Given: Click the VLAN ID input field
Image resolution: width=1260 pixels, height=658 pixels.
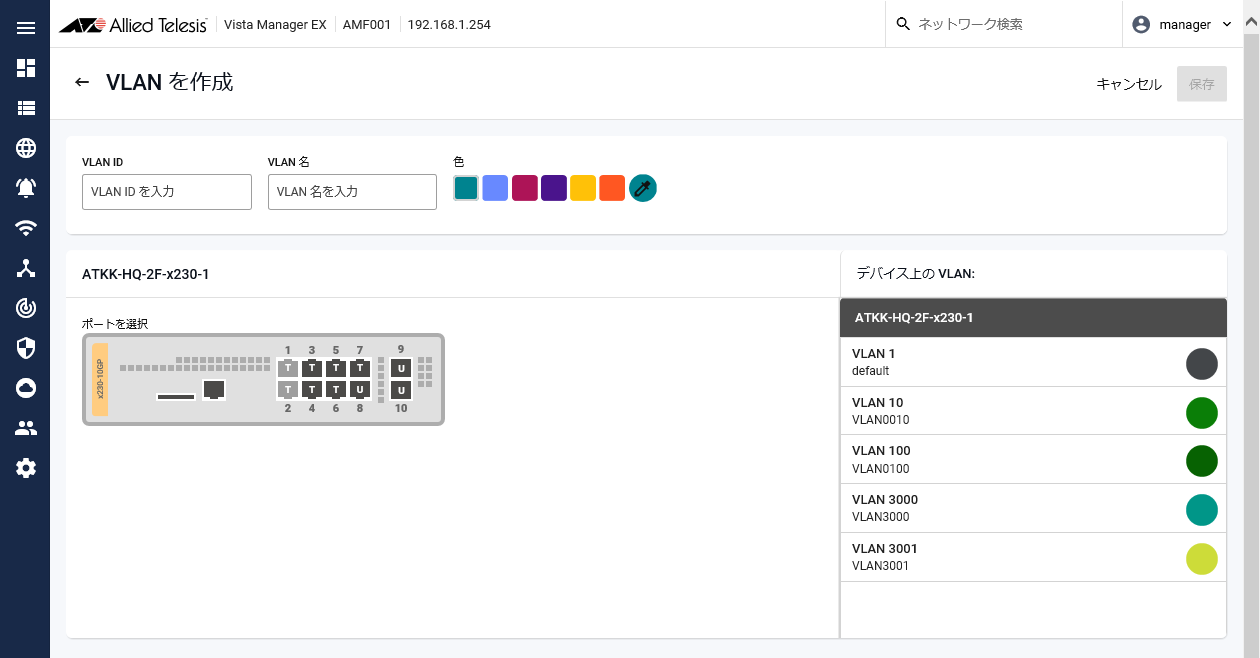Looking at the screenshot, I should (x=167, y=192).
